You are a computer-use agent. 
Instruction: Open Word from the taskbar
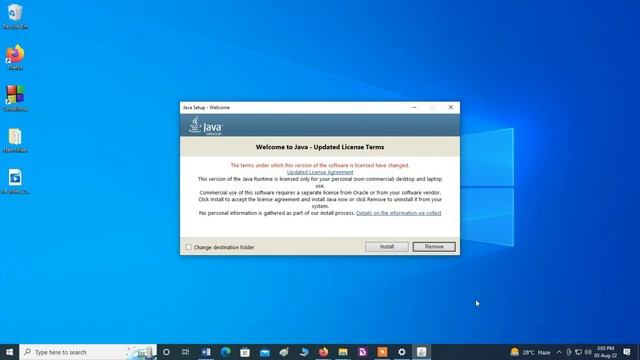pyautogui.click(x=206, y=352)
